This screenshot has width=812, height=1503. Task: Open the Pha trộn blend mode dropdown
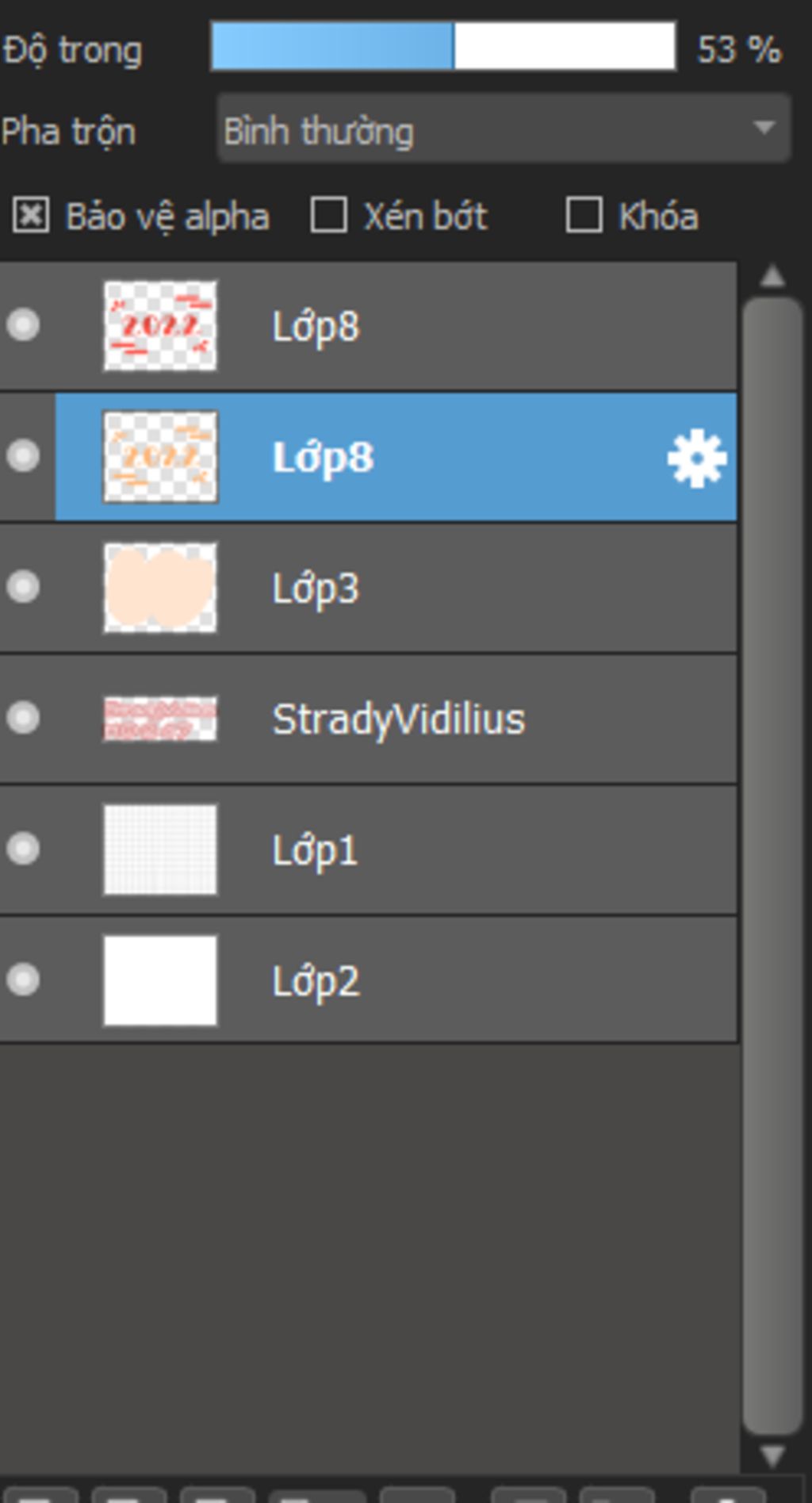click(x=504, y=129)
